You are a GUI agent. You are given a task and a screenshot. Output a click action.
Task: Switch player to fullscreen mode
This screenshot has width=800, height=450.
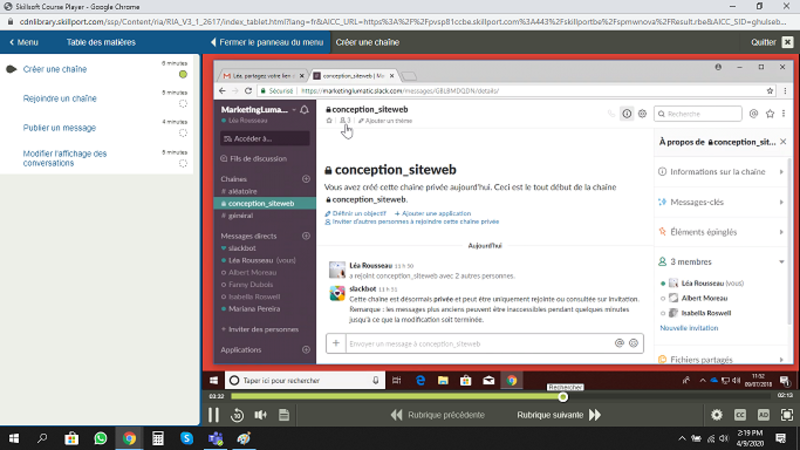pos(787,415)
